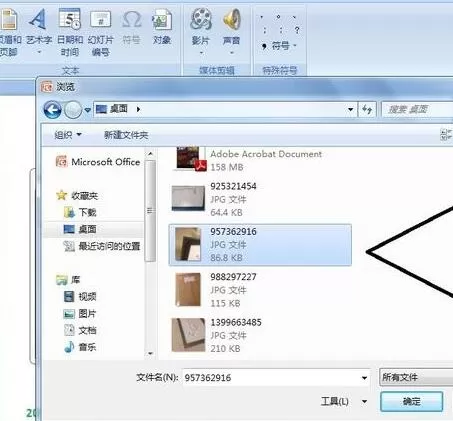The height and width of the screenshot is (421, 453).
Task: Expand the Sound (声音) dropdown arrow
Action: [232, 53]
